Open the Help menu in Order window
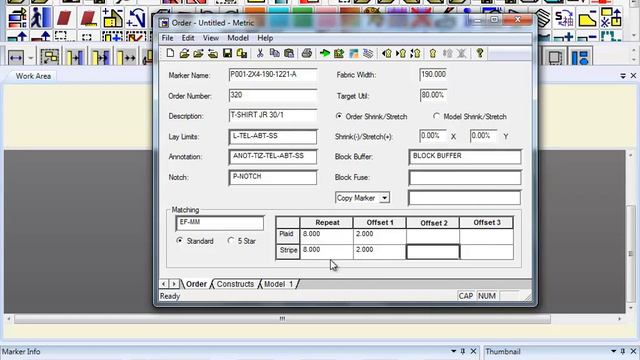Image resolution: width=640 pixels, height=360 pixels. click(265, 38)
